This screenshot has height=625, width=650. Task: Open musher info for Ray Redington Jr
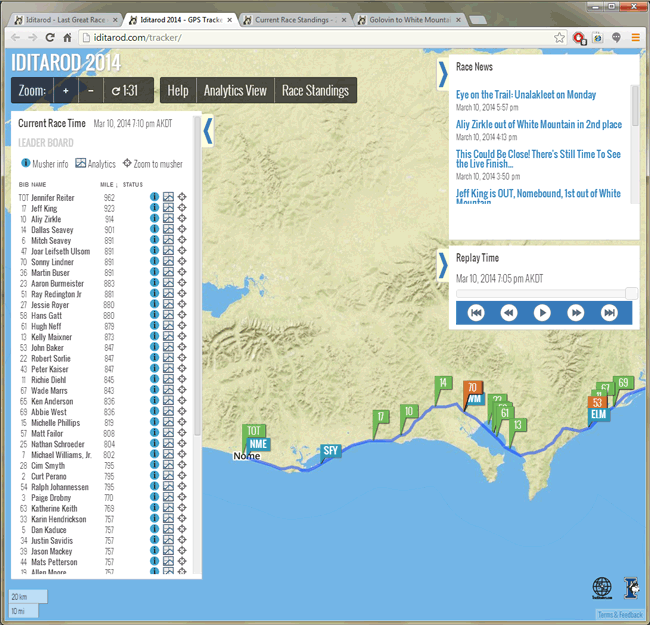pyautogui.click(x=154, y=293)
